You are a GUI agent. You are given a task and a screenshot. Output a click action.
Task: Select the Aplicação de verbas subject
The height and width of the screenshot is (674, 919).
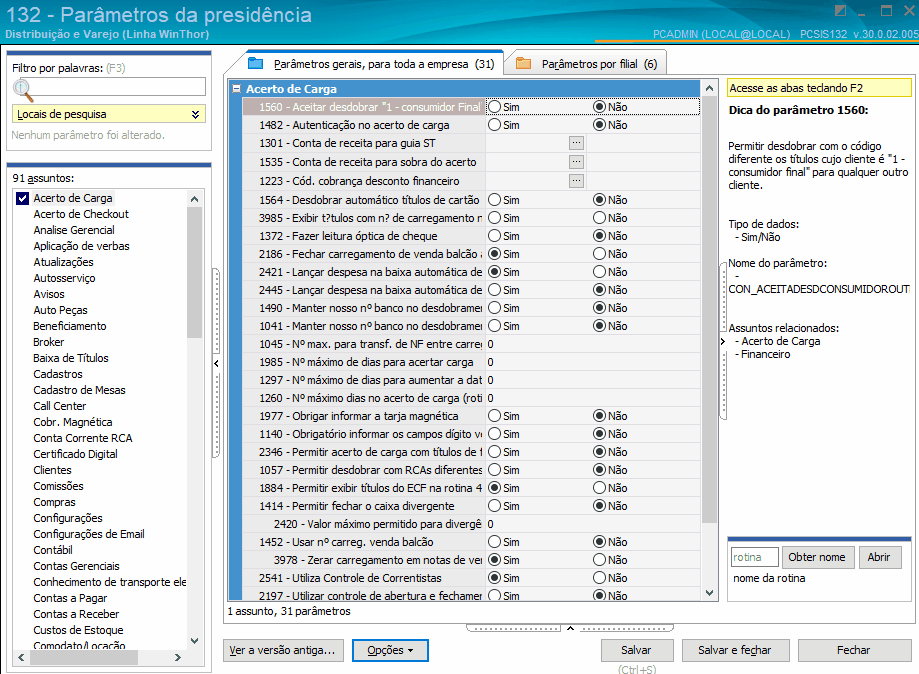(81, 246)
